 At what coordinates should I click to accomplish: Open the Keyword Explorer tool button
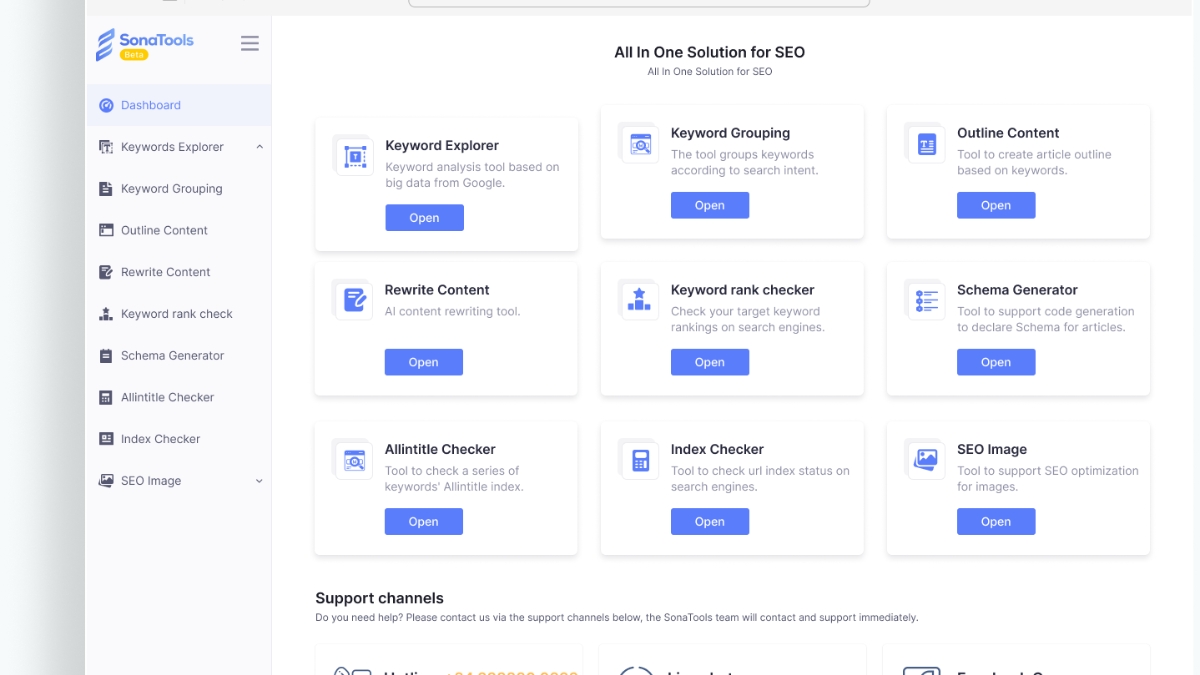[x=424, y=218]
